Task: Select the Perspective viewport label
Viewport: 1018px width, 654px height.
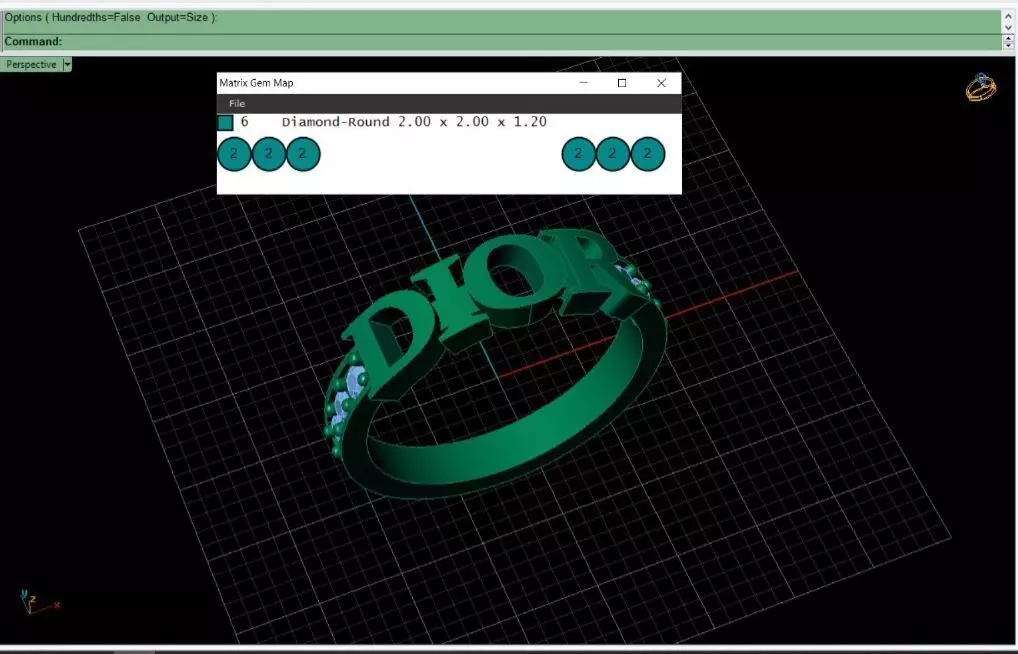Action: point(31,64)
